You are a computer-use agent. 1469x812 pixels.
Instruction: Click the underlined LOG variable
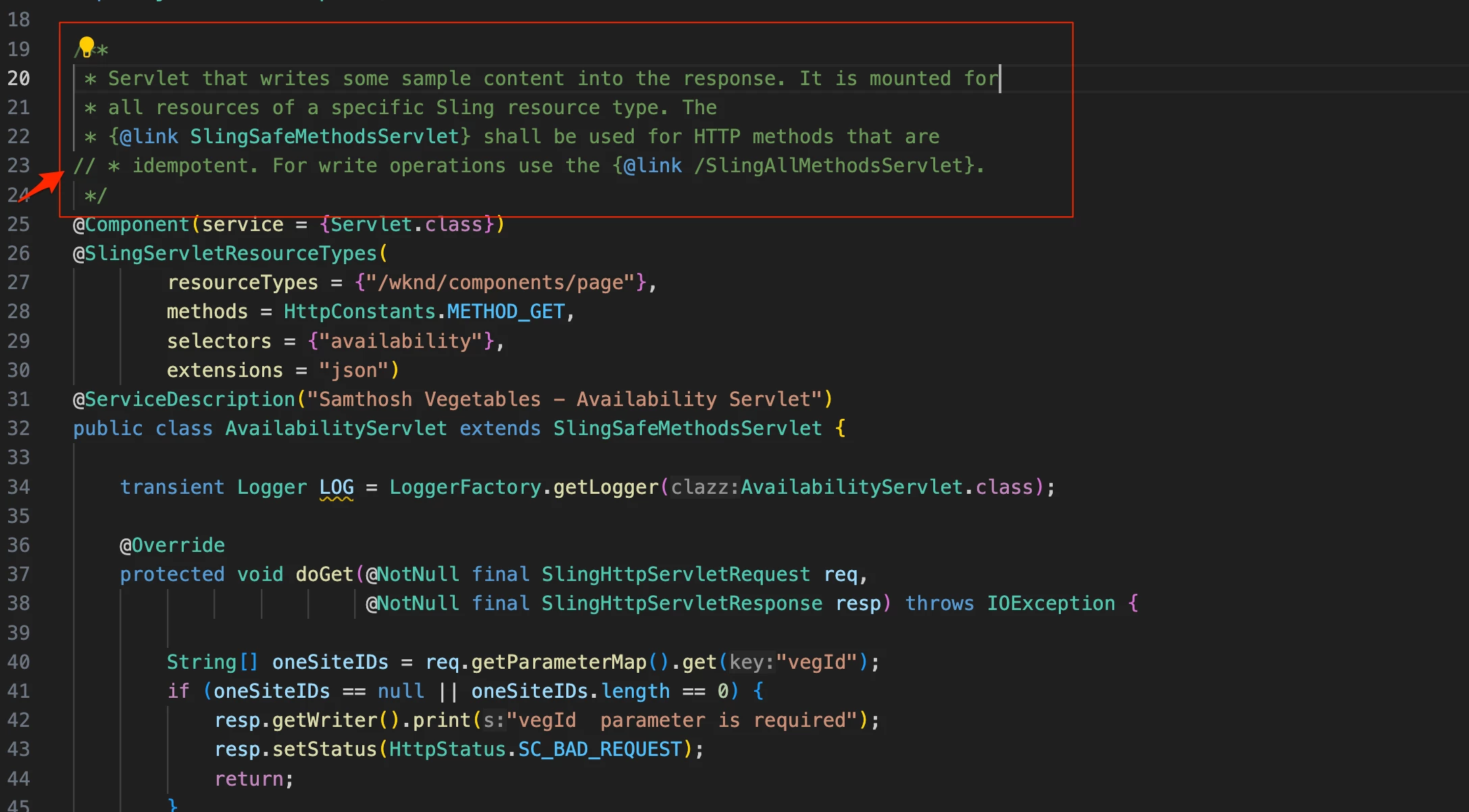tap(337, 487)
